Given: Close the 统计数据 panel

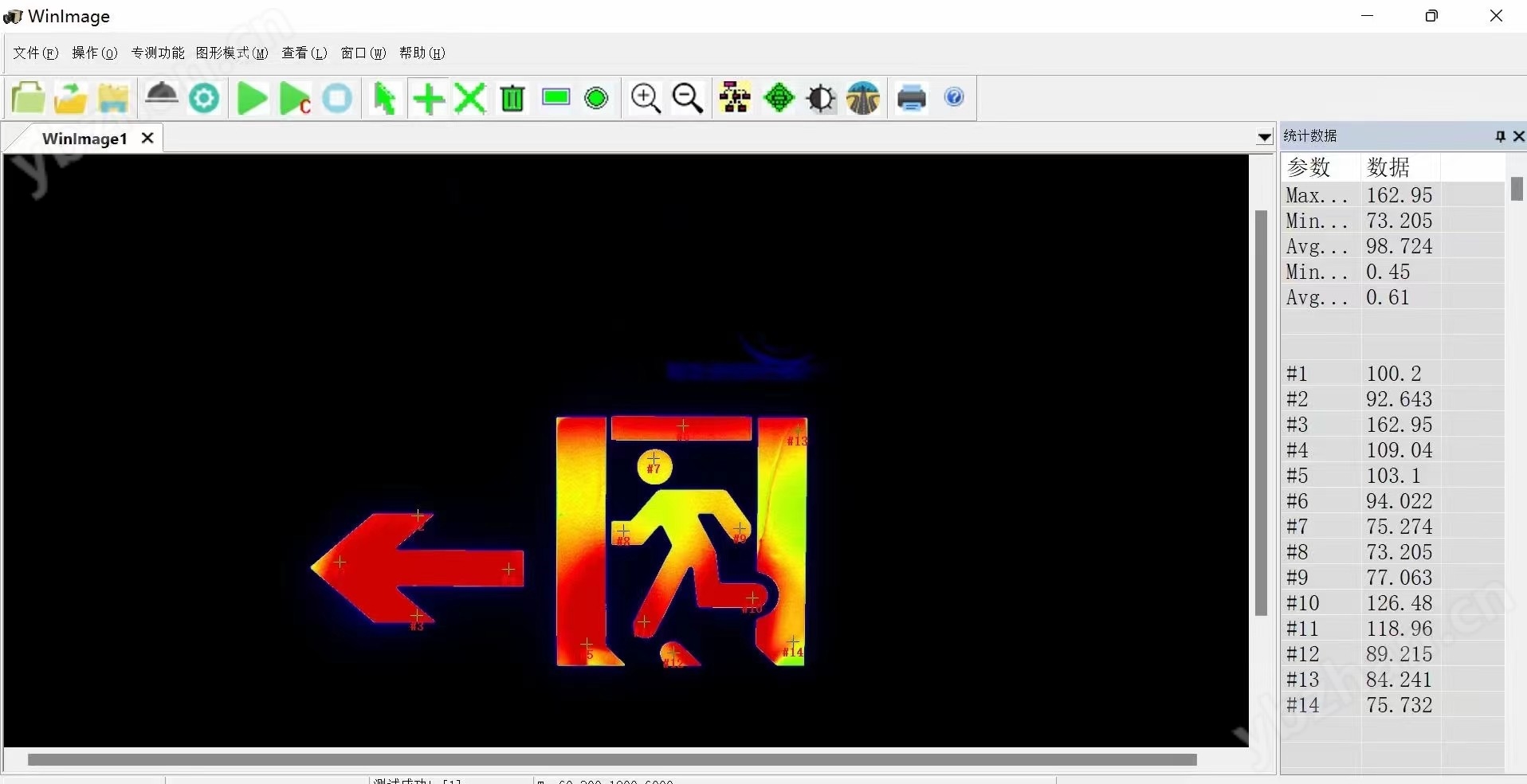Looking at the screenshot, I should 1518,136.
